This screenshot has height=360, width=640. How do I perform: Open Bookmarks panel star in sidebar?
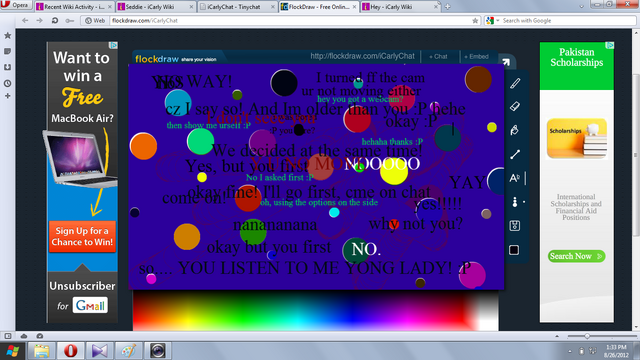[8, 36]
